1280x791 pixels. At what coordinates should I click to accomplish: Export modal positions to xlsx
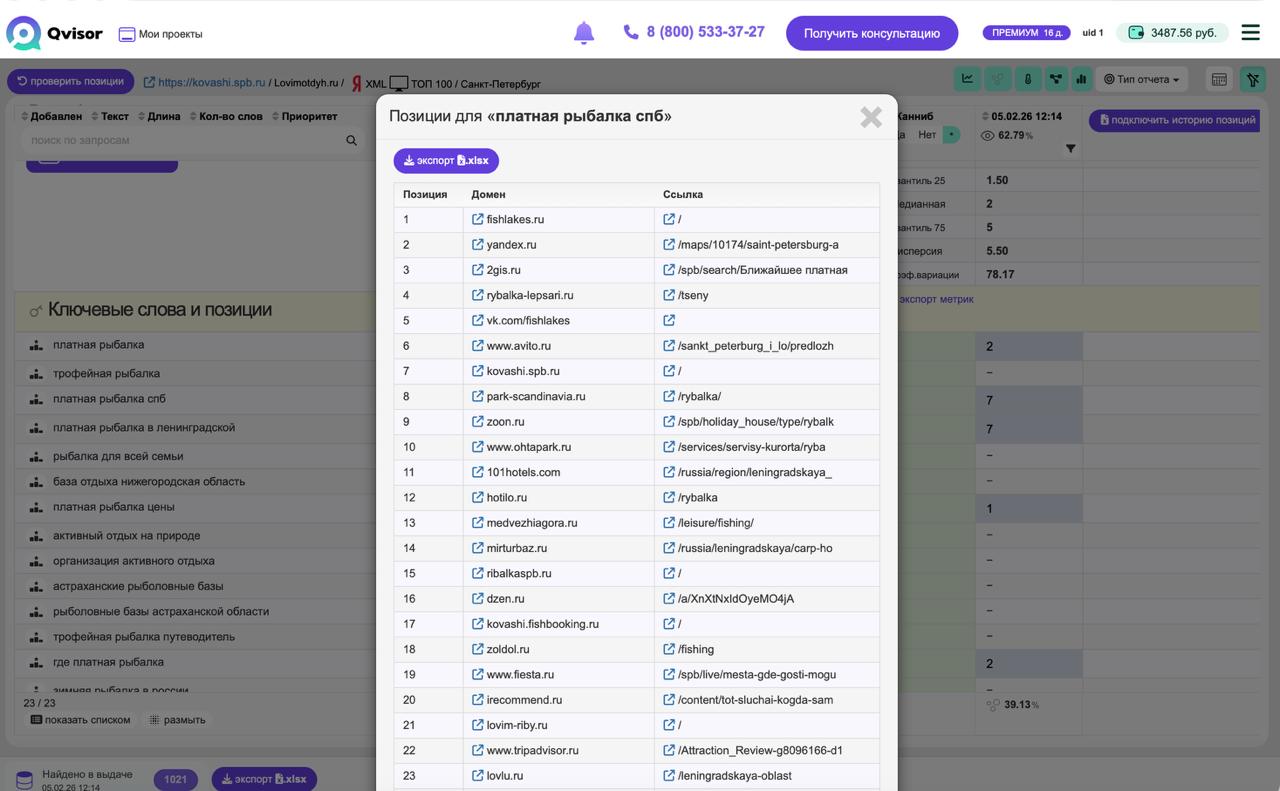446,160
